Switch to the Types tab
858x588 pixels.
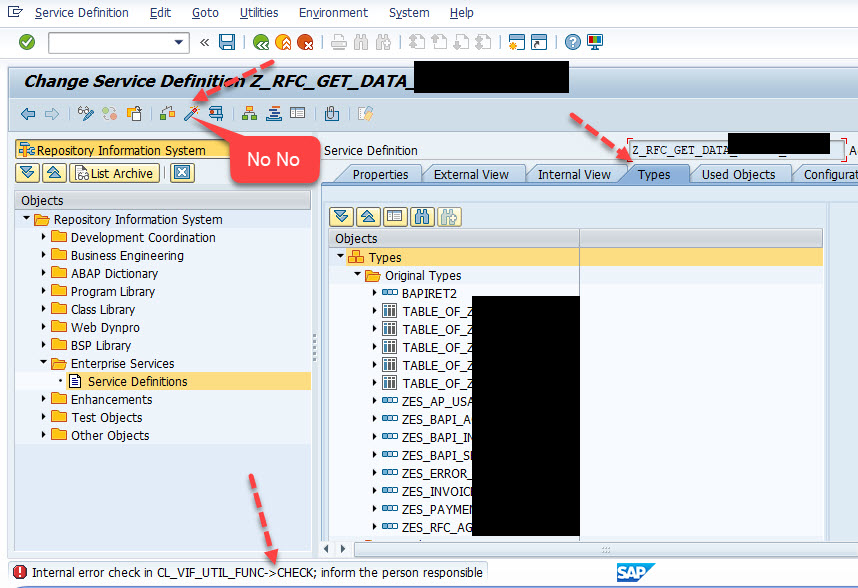(654, 174)
